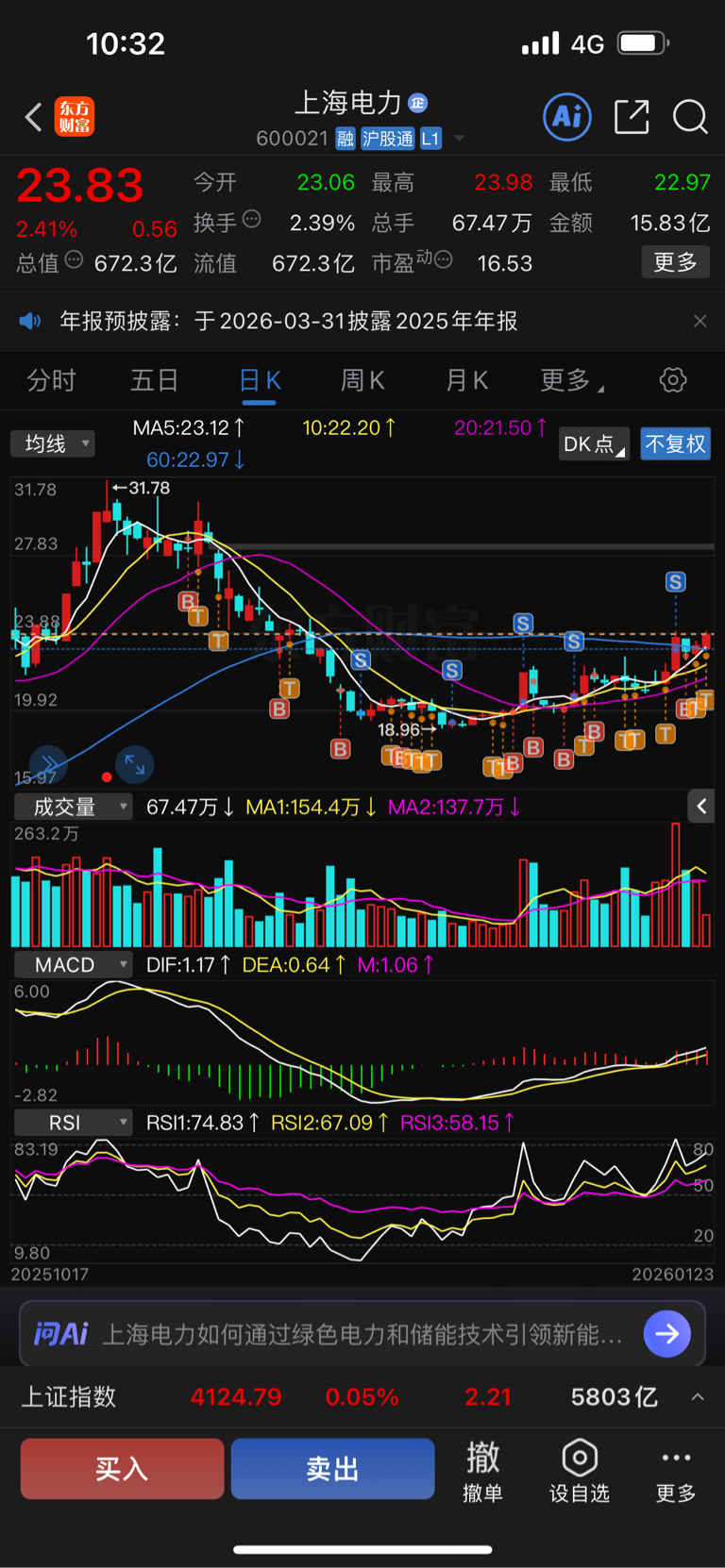Tap the 10:22.20 moving average value

(x=348, y=428)
